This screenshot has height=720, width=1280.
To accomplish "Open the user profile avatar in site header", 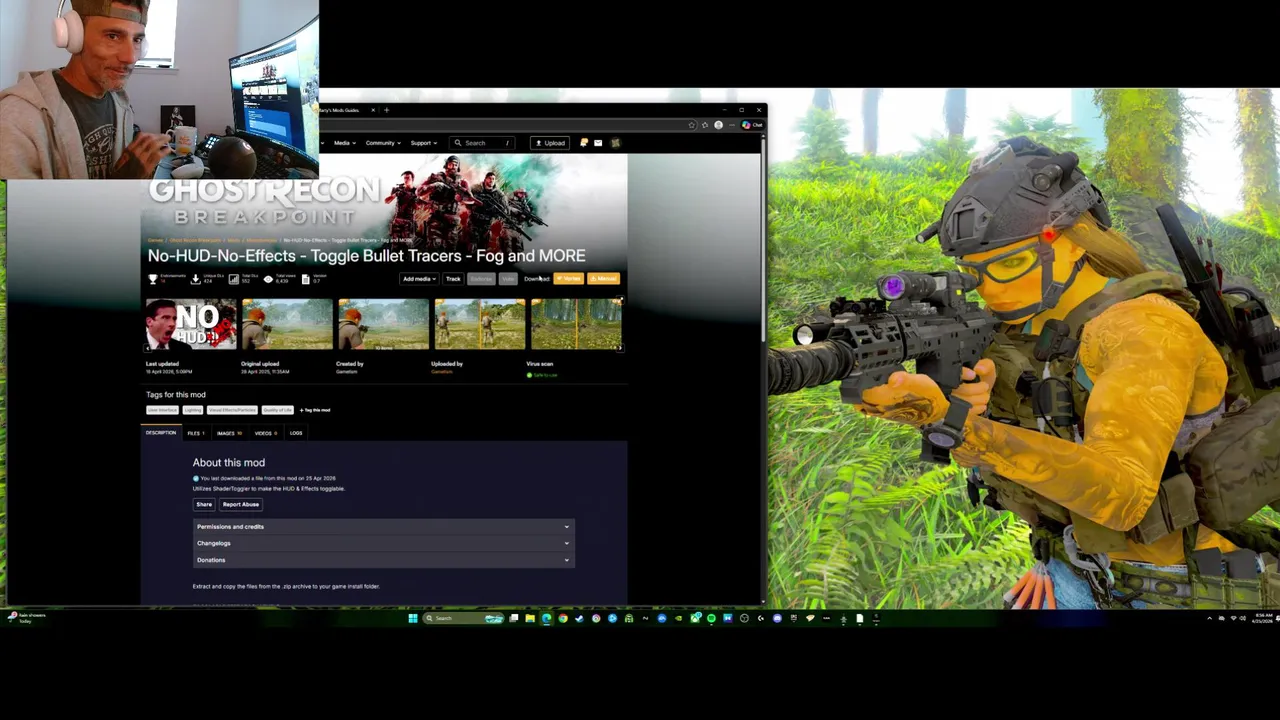I will 615,143.
